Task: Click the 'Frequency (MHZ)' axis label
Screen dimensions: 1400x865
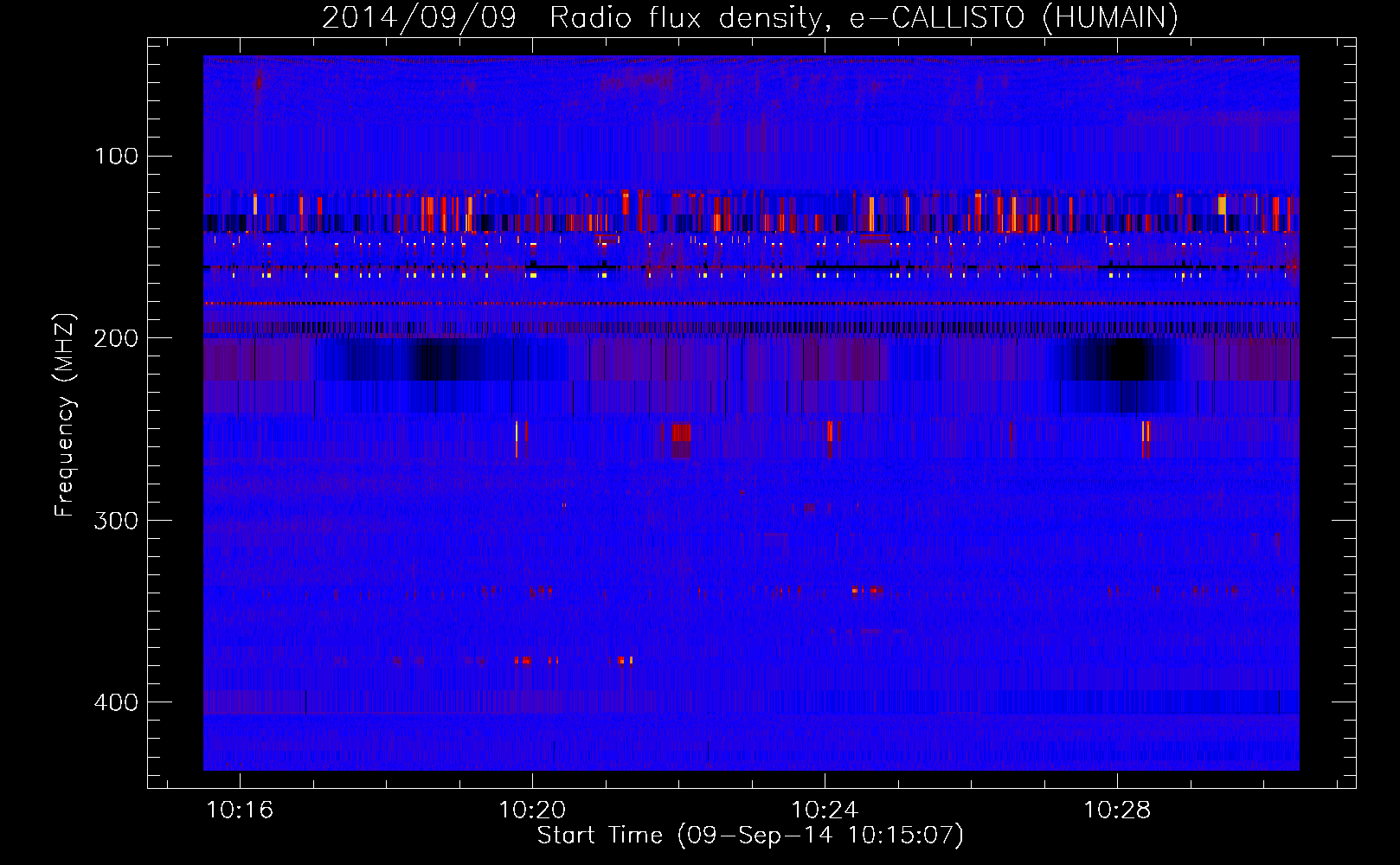Action: [65, 414]
